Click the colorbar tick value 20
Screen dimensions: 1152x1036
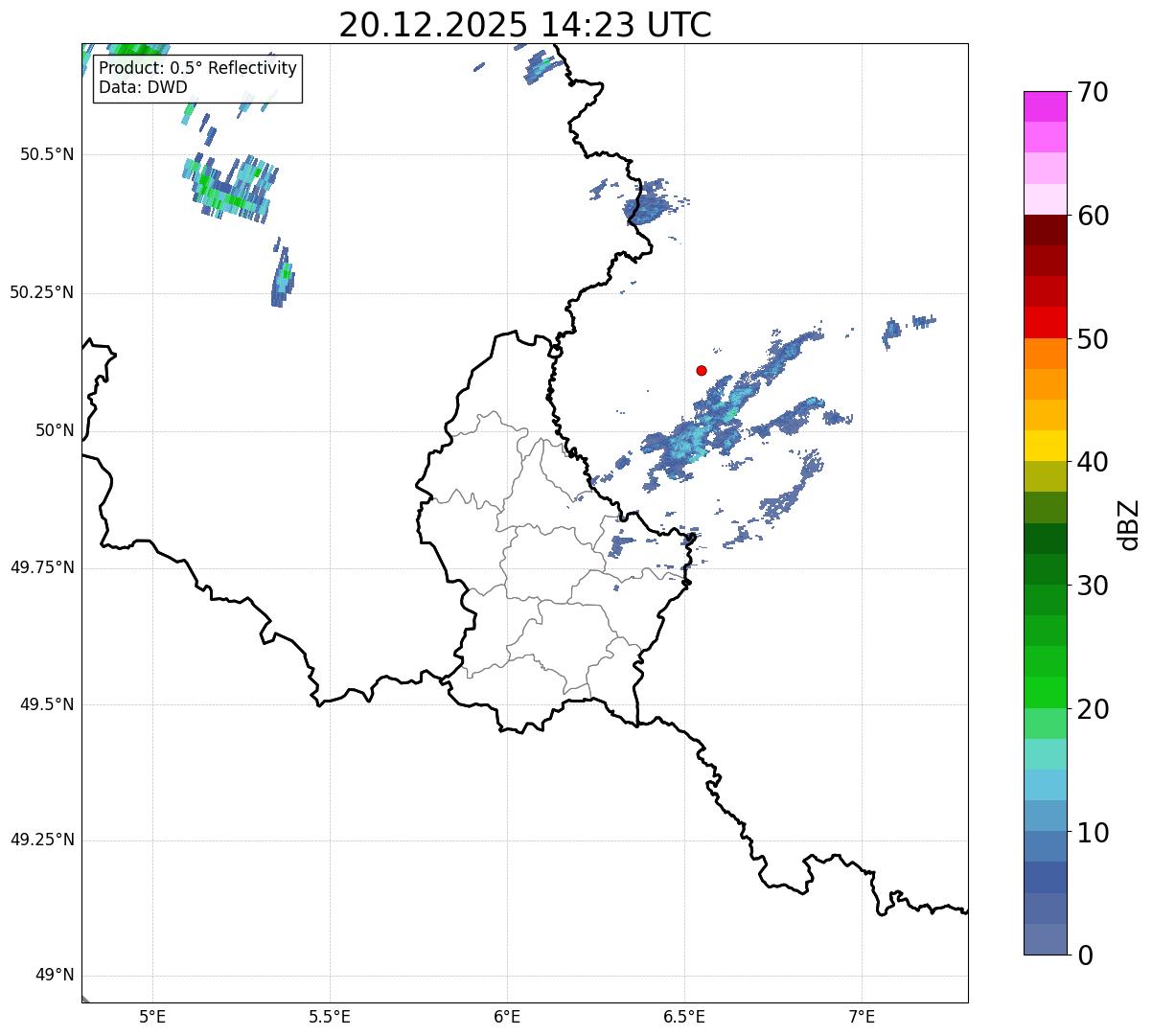click(x=1092, y=709)
